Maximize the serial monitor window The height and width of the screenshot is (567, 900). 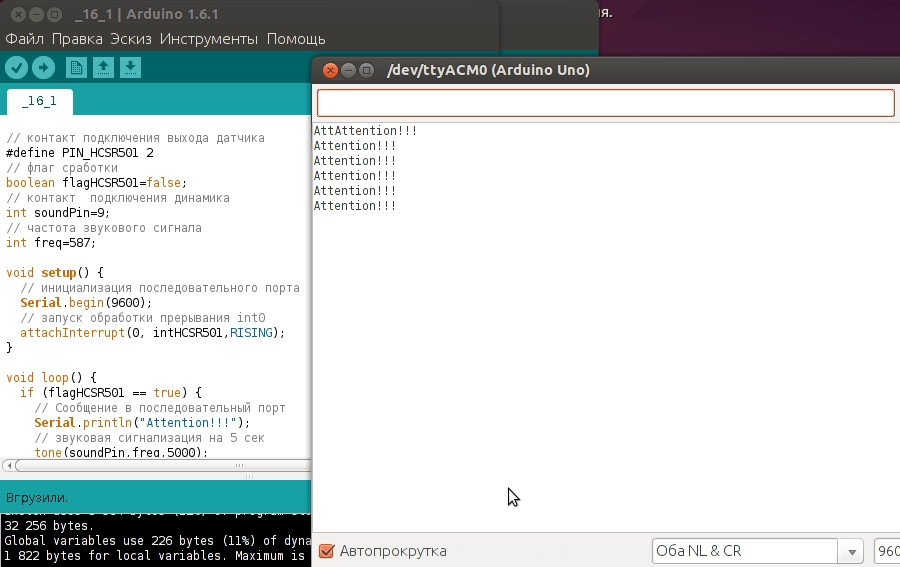[366, 70]
